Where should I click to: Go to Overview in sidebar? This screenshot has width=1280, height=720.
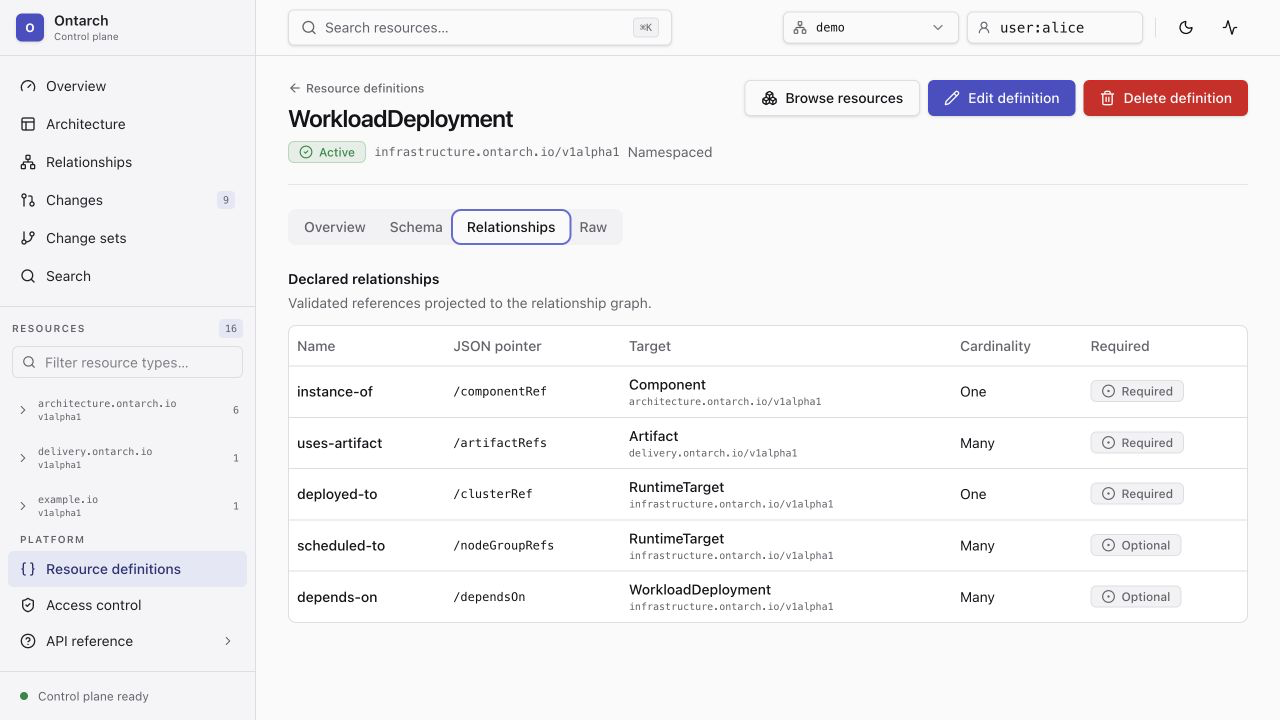pos(128,86)
